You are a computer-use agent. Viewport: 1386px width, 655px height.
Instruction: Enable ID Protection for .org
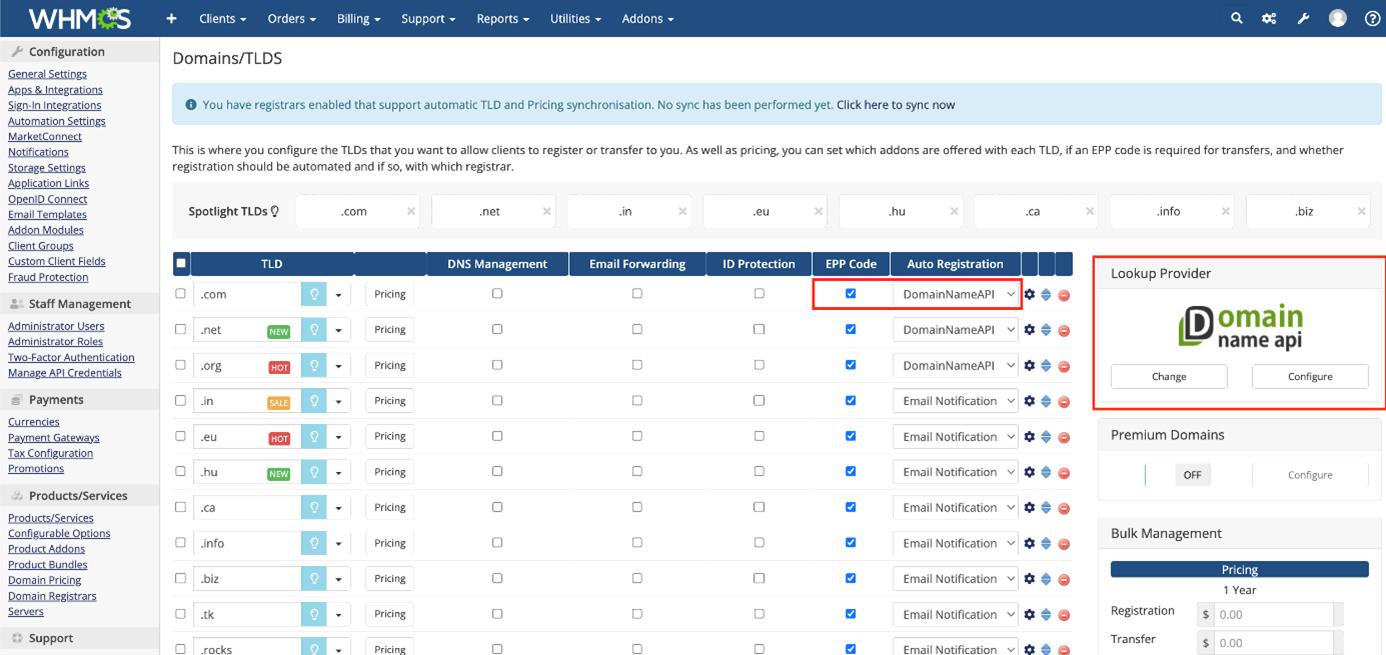coord(759,365)
